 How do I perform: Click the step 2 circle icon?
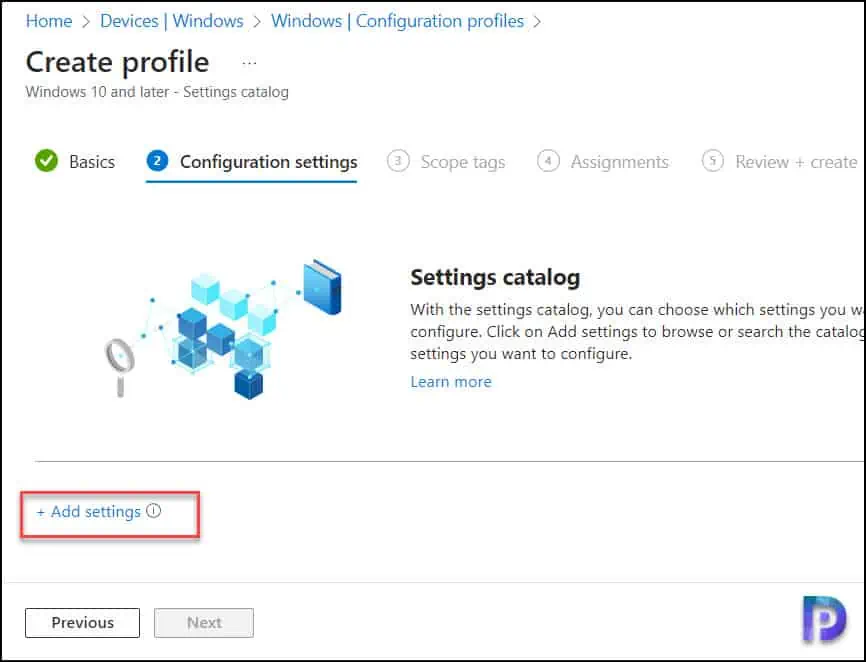point(157,161)
